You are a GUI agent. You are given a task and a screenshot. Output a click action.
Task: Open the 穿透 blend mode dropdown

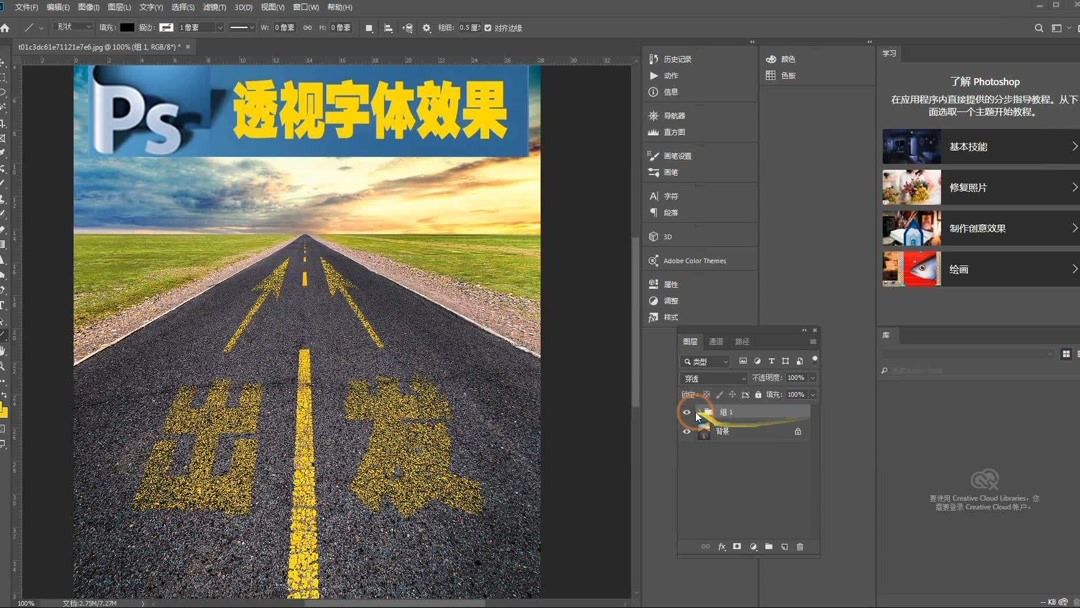[715, 377]
